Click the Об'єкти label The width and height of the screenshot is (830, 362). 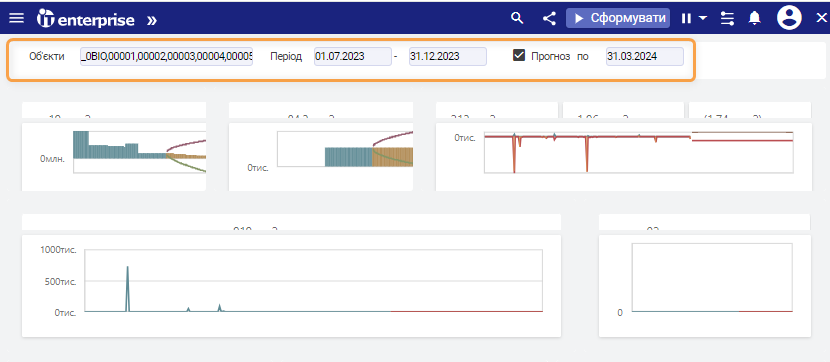click(47, 57)
